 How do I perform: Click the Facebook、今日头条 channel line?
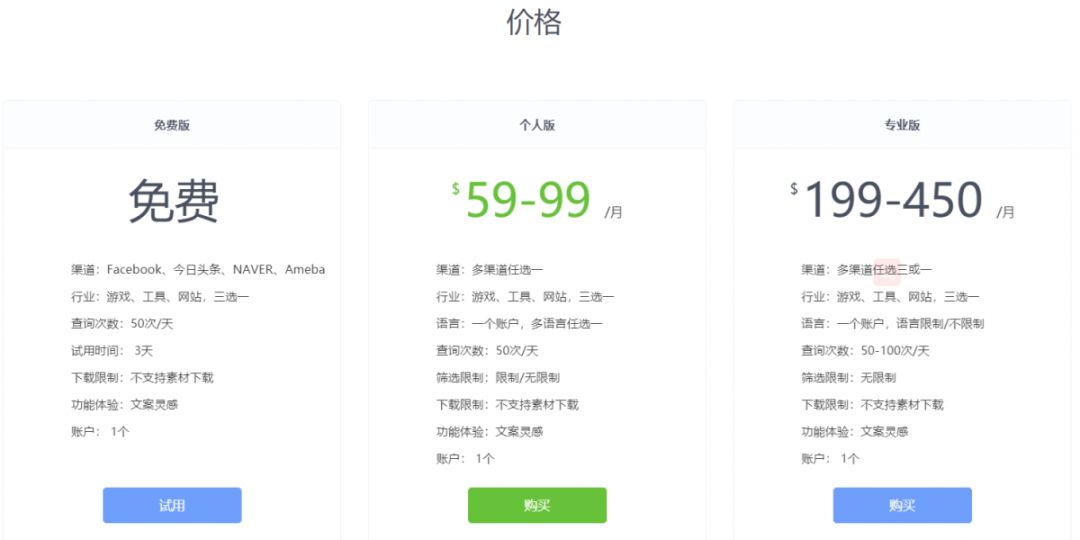[x=198, y=270]
